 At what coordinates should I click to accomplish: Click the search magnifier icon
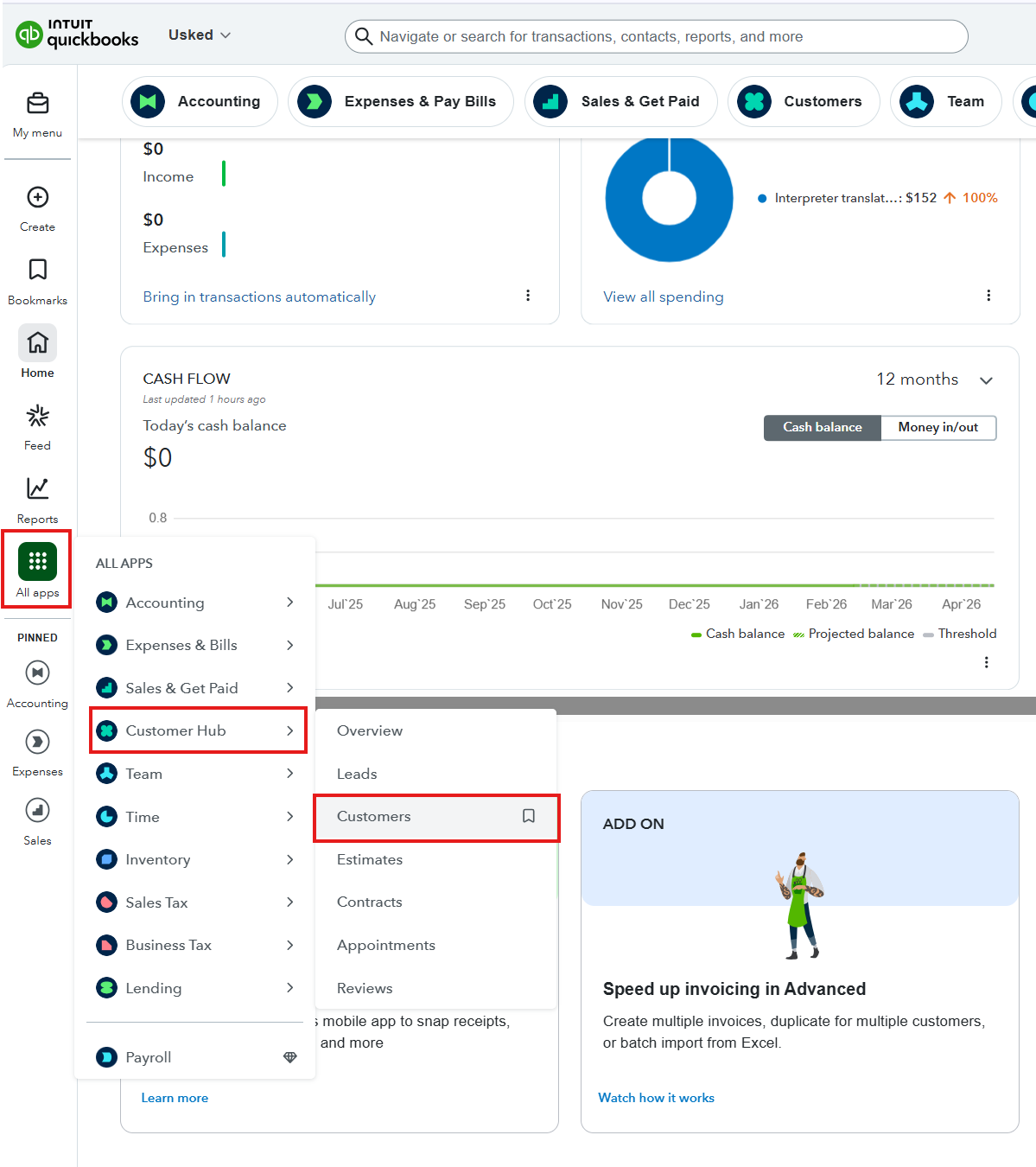pos(364,36)
